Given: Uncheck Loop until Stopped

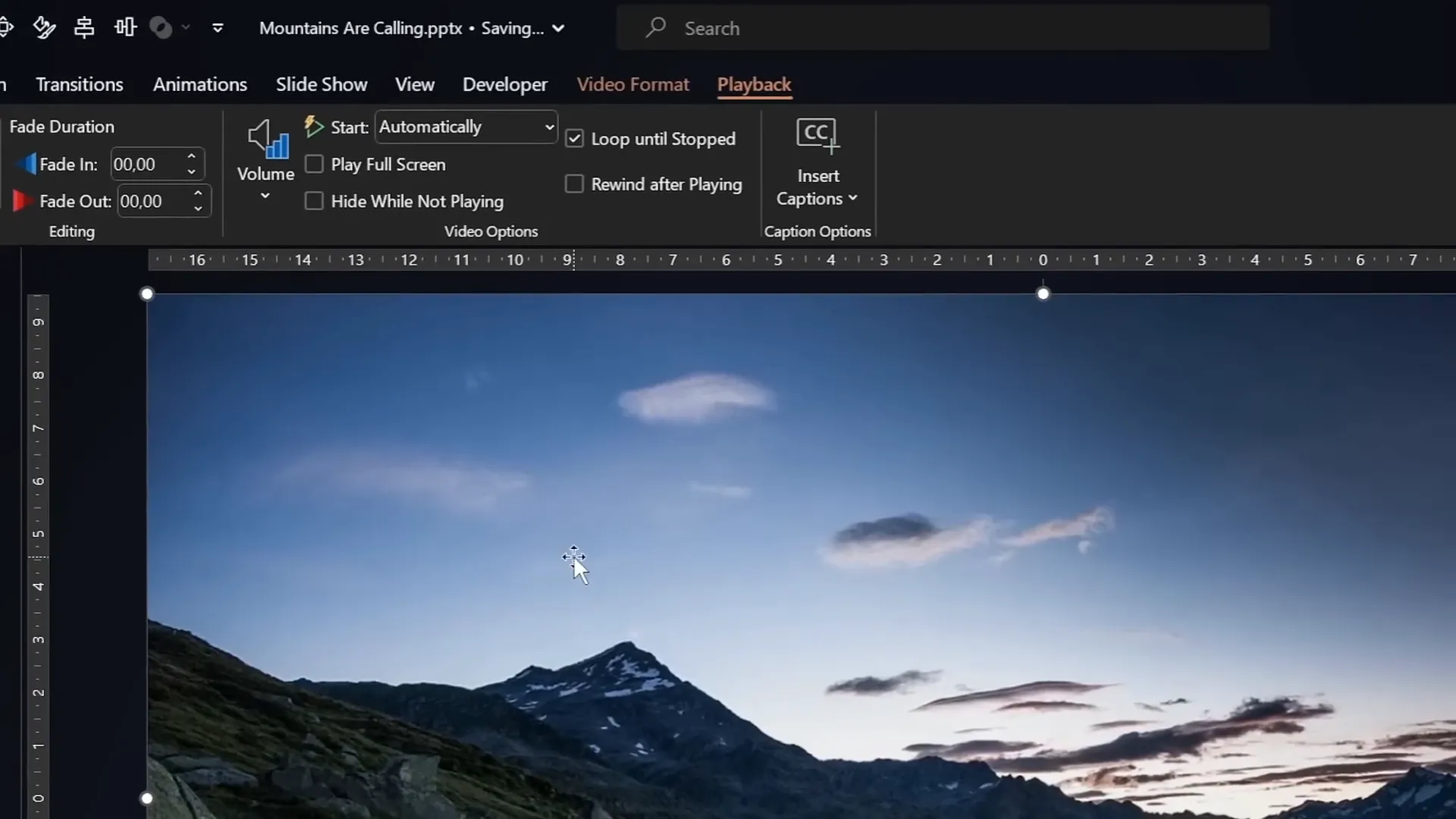Looking at the screenshot, I should click(x=574, y=139).
